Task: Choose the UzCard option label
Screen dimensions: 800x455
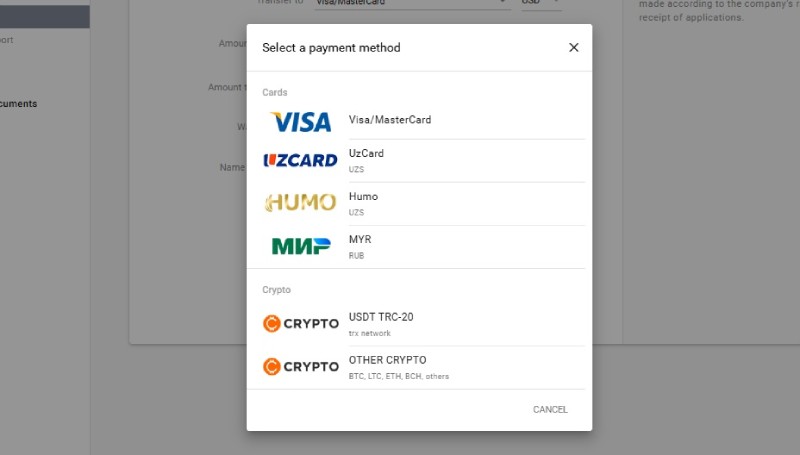Action: [x=366, y=154]
